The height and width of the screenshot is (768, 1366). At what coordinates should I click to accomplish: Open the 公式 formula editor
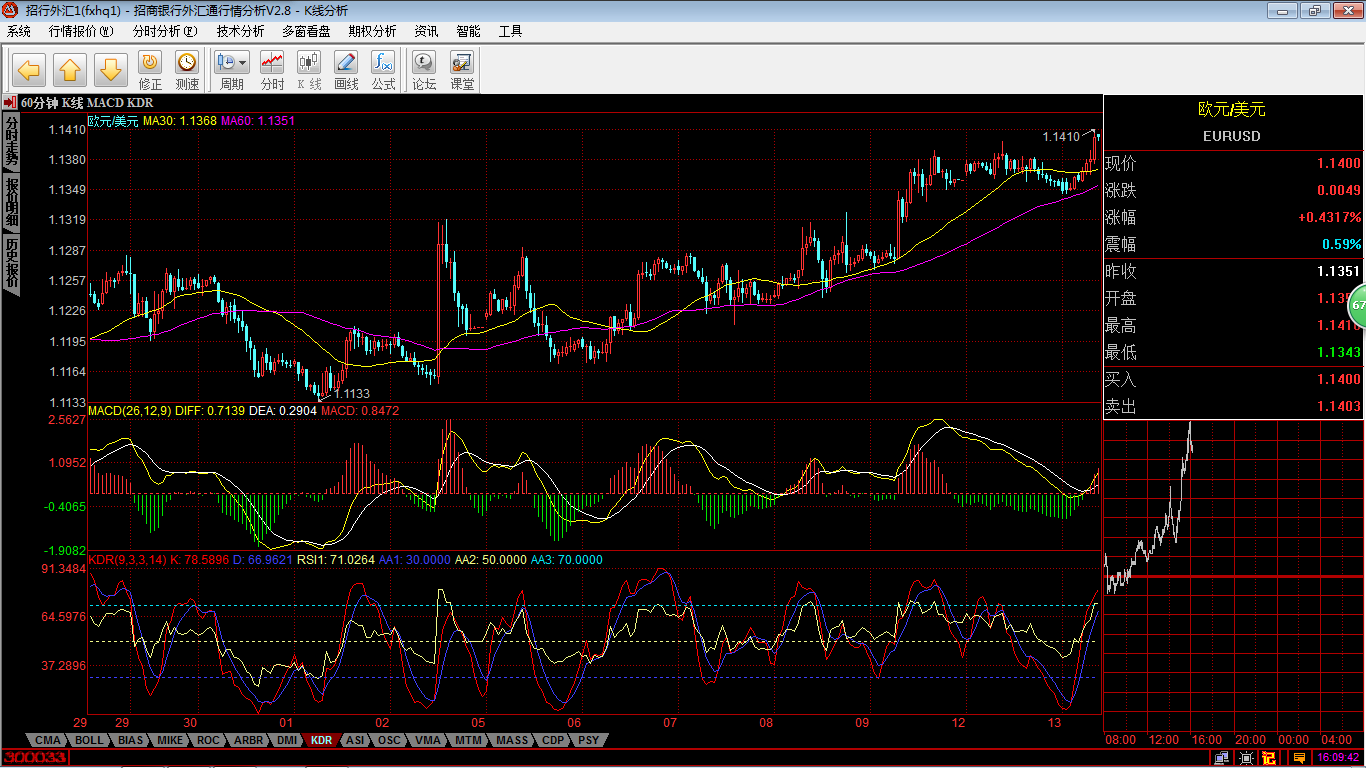383,70
